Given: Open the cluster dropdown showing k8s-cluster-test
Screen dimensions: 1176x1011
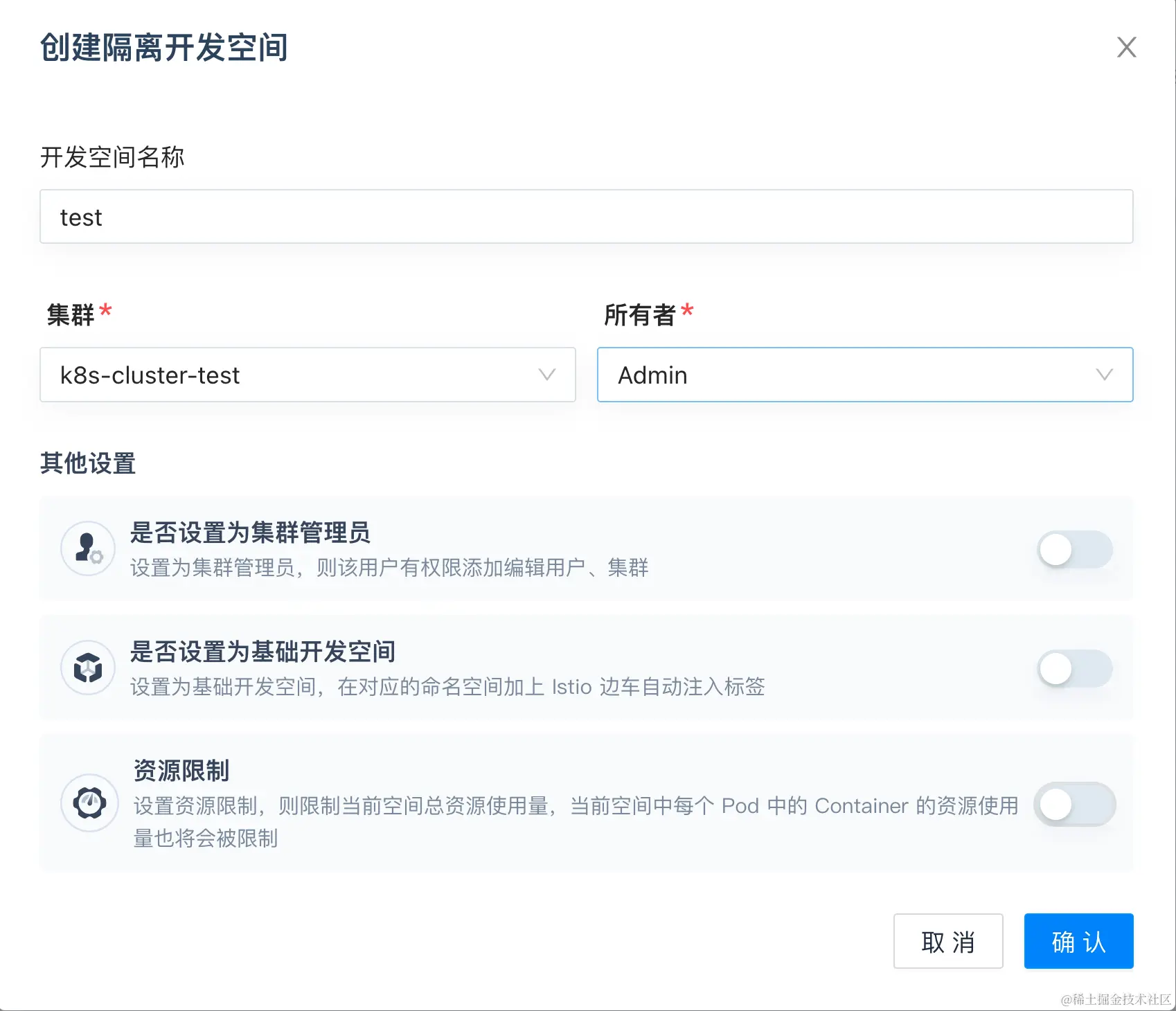Looking at the screenshot, I should pyautogui.click(x=308, y=375).
